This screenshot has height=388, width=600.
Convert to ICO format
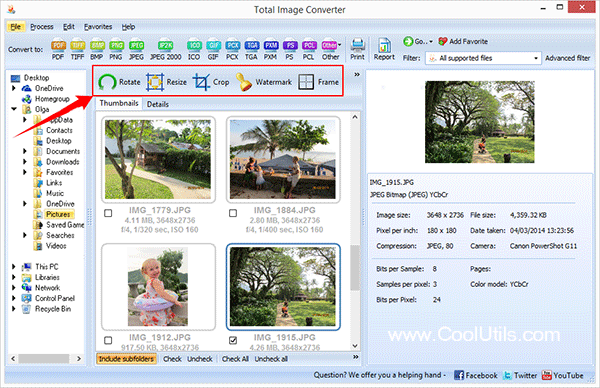pyautogui.click(x=194, y=50)
